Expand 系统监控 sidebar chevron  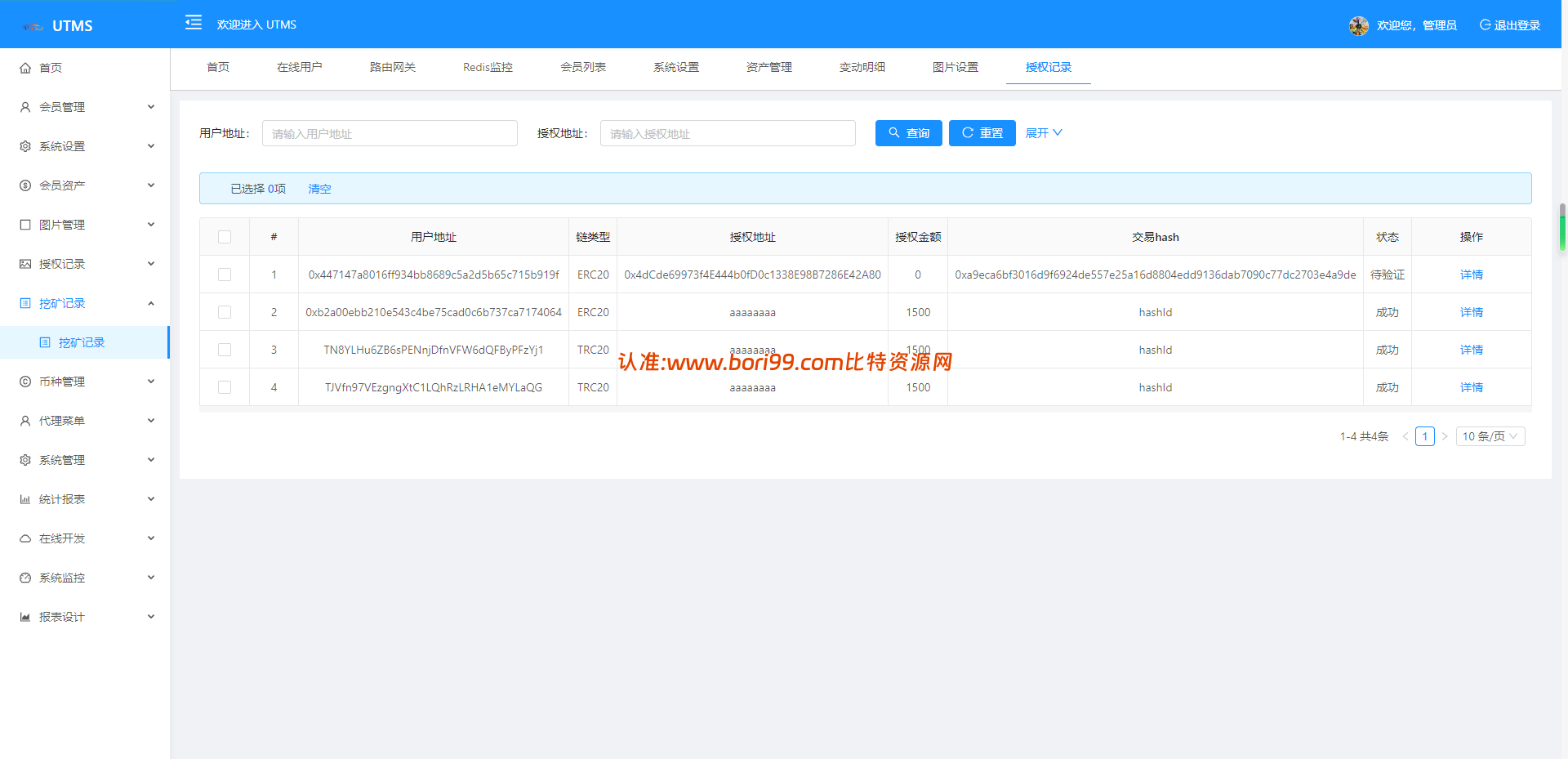click(151, 578)
